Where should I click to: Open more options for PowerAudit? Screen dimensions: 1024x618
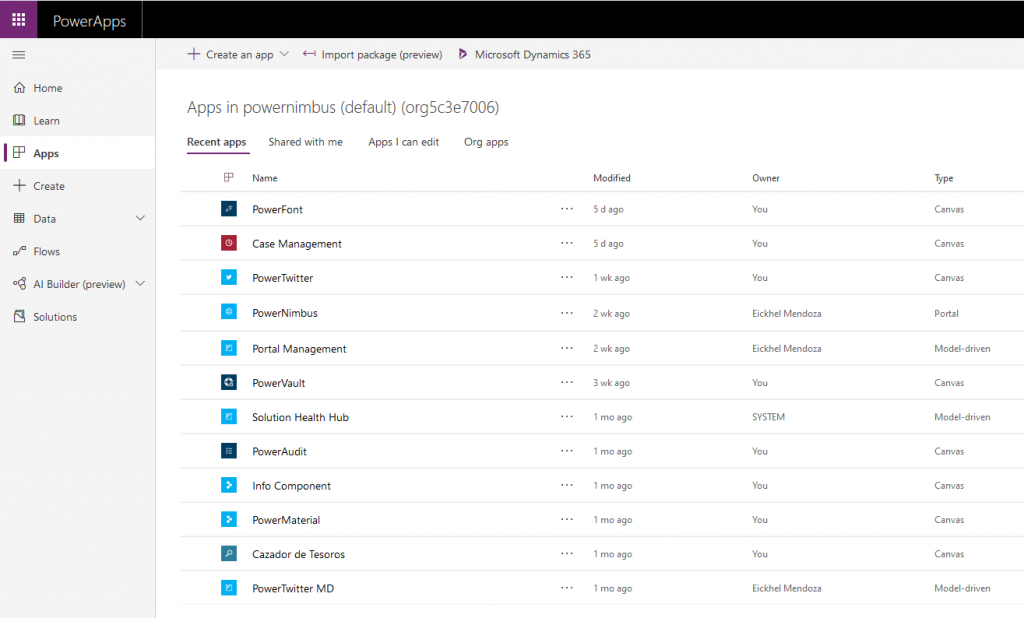(567, 451)
